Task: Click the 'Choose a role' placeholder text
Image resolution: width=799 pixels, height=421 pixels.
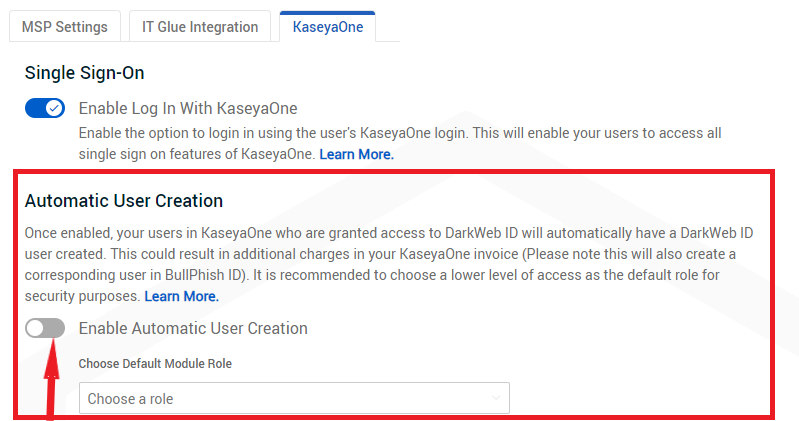Action: pyautogui.click(x=130, y=398)
